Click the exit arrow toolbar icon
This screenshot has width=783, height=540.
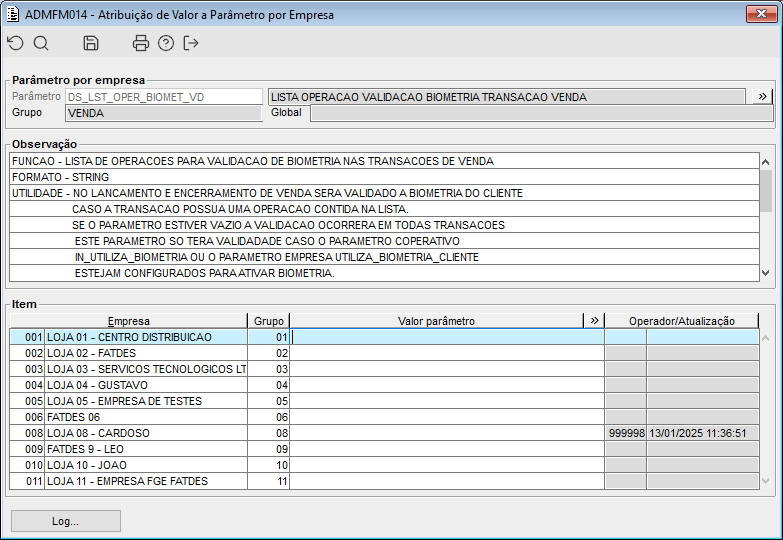tap(191, 43)
